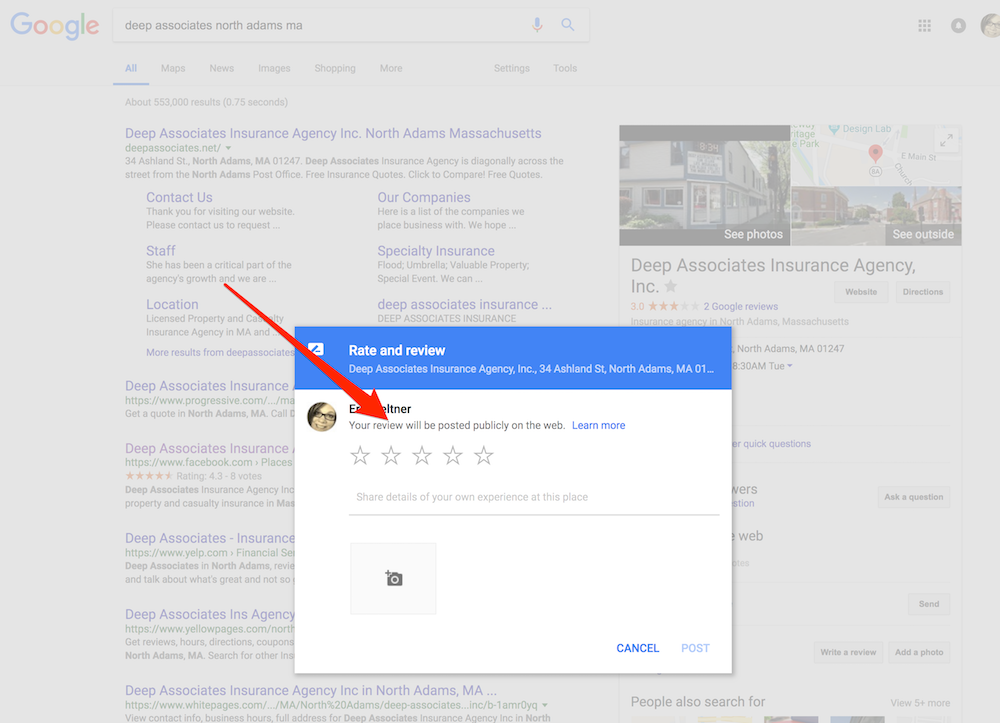Open the Specialty Insurance sitelink
The image size is (1000, 723).
tap(436, 251)
